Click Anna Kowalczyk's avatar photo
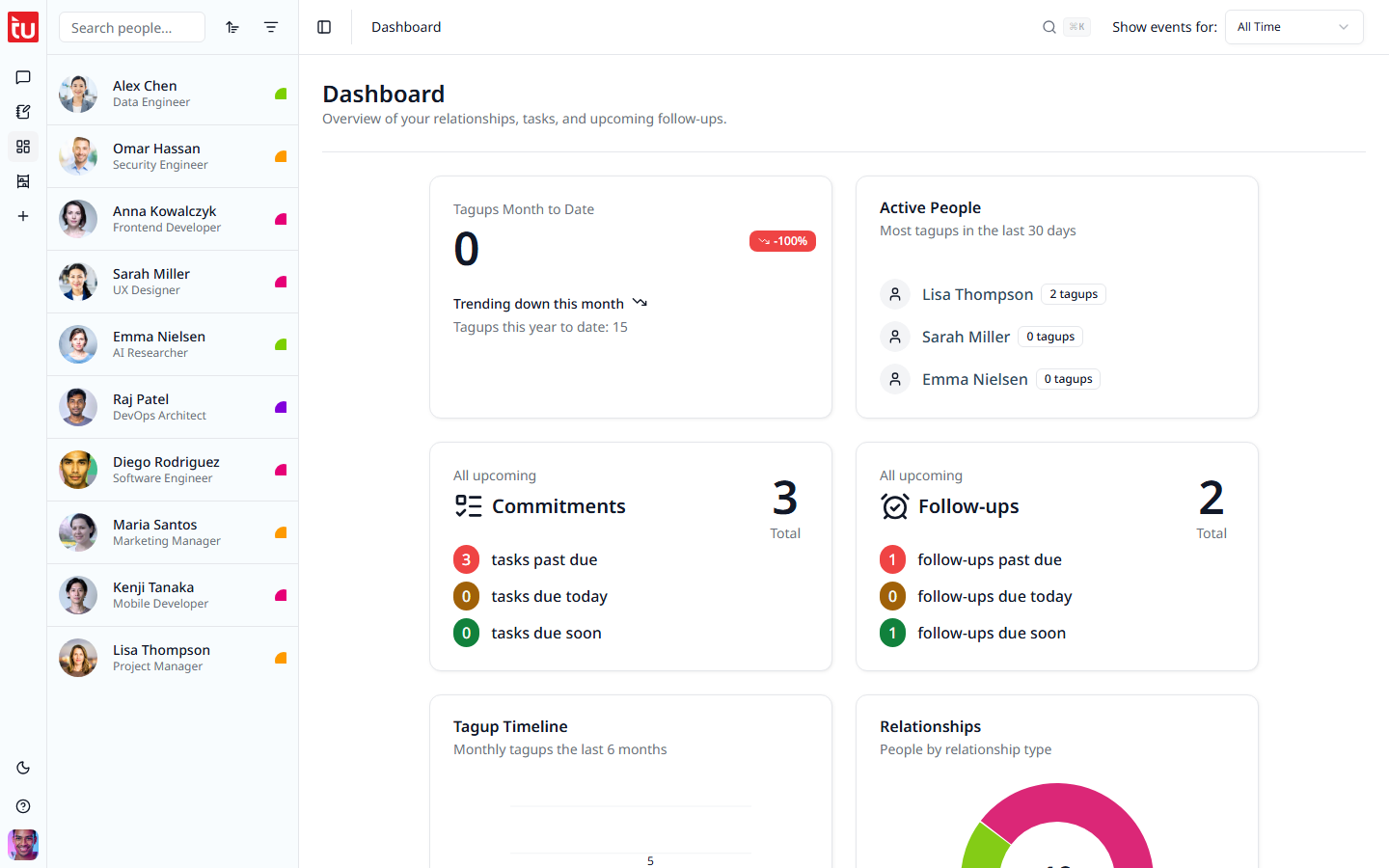The width and height of the screenshot is (1389, 868). point(78,219)
